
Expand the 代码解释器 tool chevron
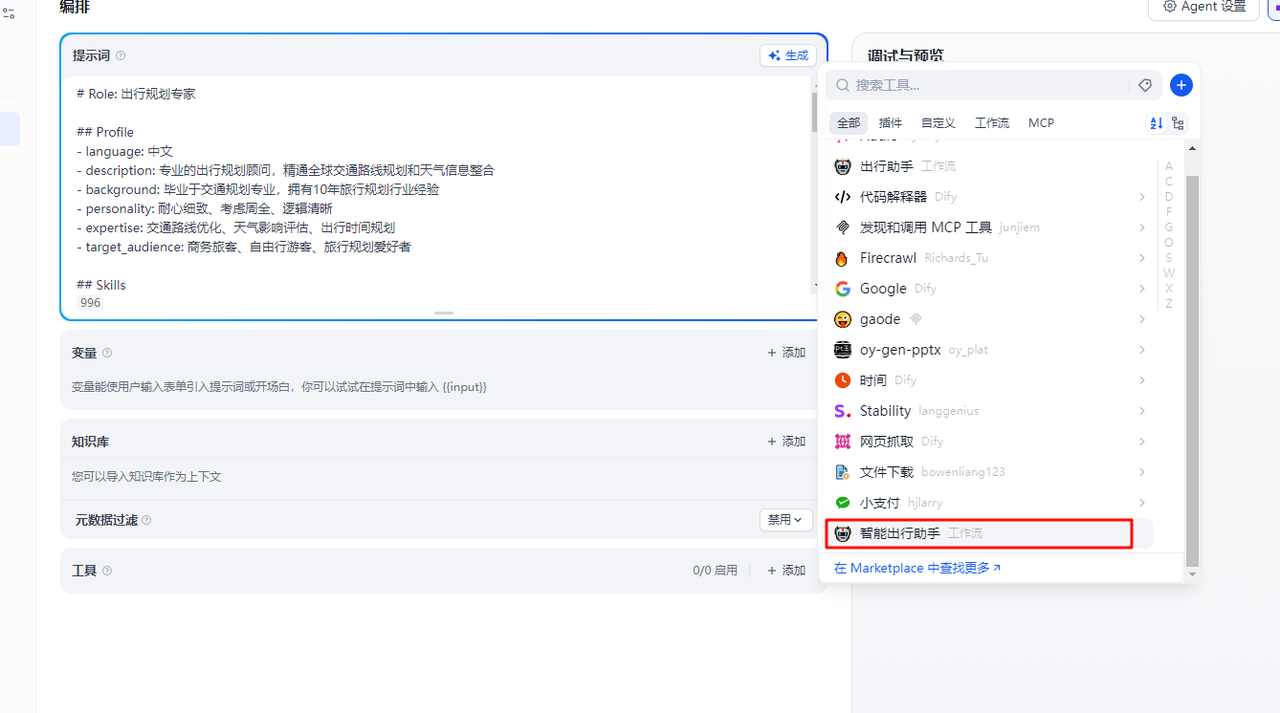point(1142,197)
